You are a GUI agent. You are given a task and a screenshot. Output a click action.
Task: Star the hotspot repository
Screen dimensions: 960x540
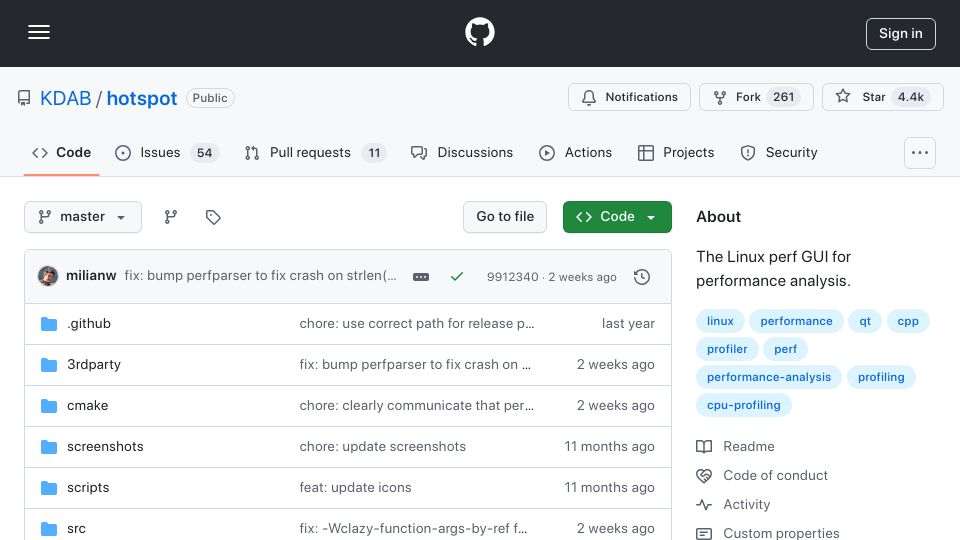tap(882, 97)
